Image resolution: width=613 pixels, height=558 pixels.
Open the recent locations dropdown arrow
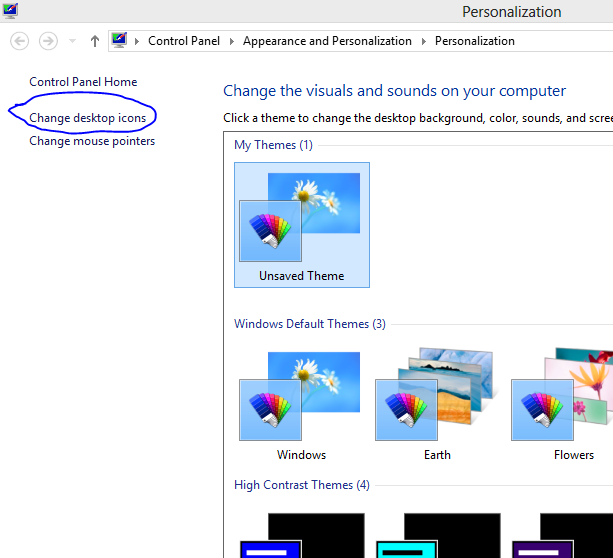click(72, 40)
